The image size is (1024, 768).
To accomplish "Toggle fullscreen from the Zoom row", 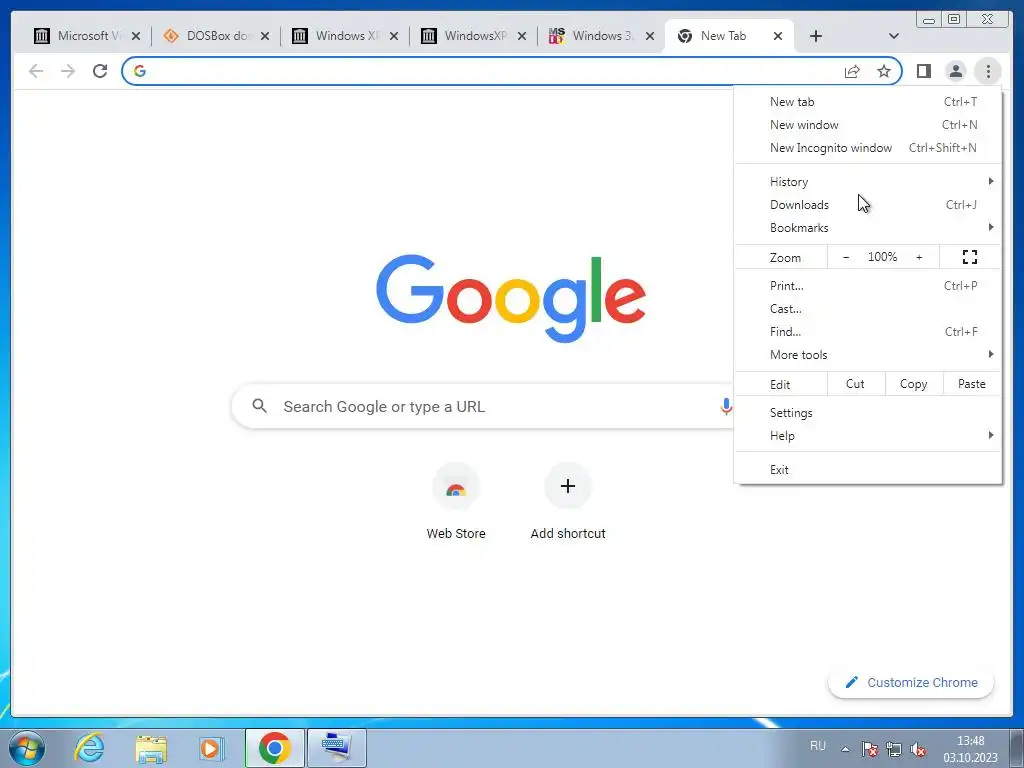I will [x=970, y=257].
